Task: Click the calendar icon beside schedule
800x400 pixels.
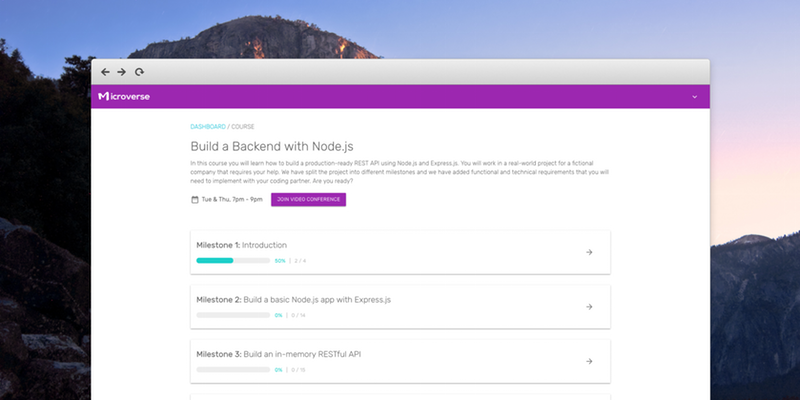Action: [x=194, y=199]
